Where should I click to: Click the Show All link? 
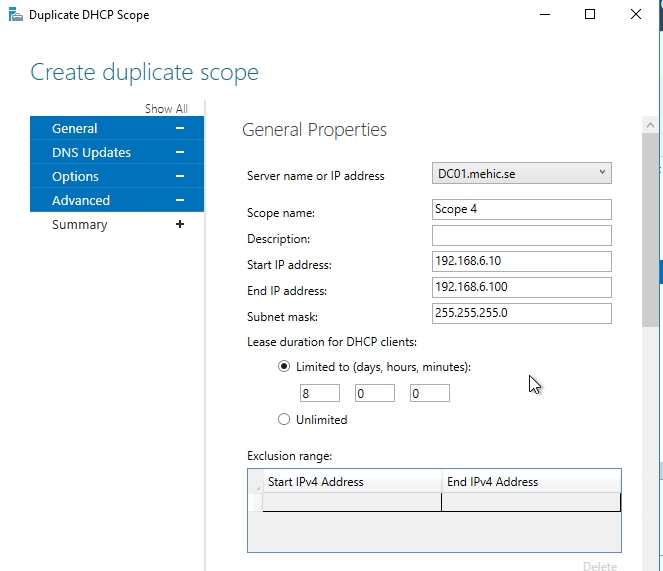click(166, 109)
